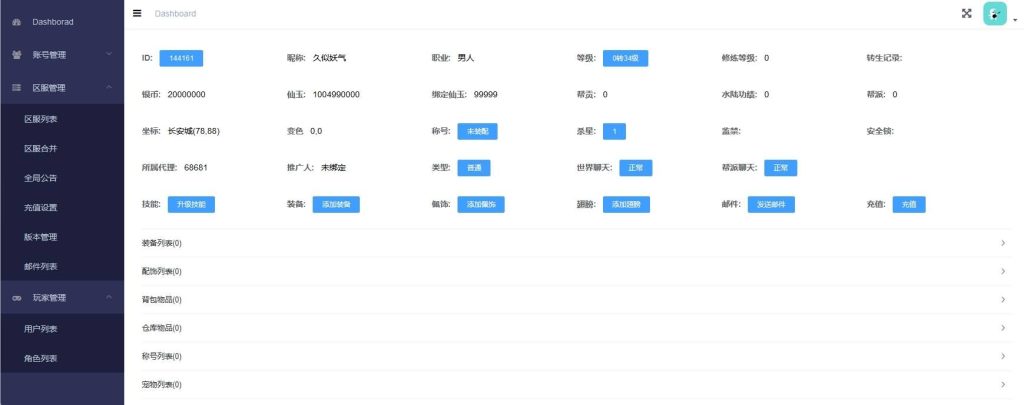1024x405 pixels.
Task: Click the 0转34级 level button
Action: [x=625, y=58]
